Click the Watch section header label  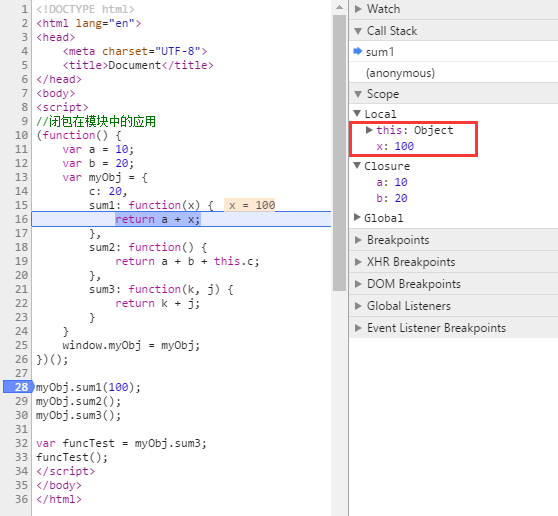(383, 9)
